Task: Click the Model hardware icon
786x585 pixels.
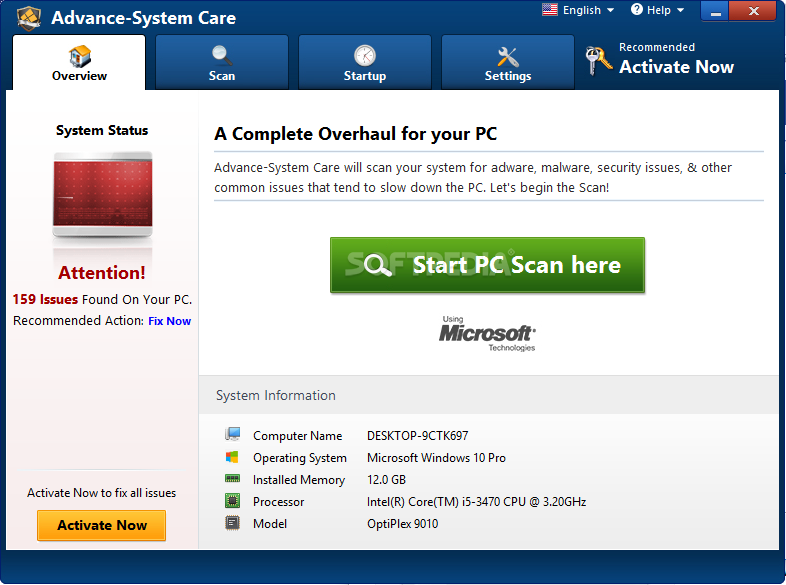Action: click(232, 523)
